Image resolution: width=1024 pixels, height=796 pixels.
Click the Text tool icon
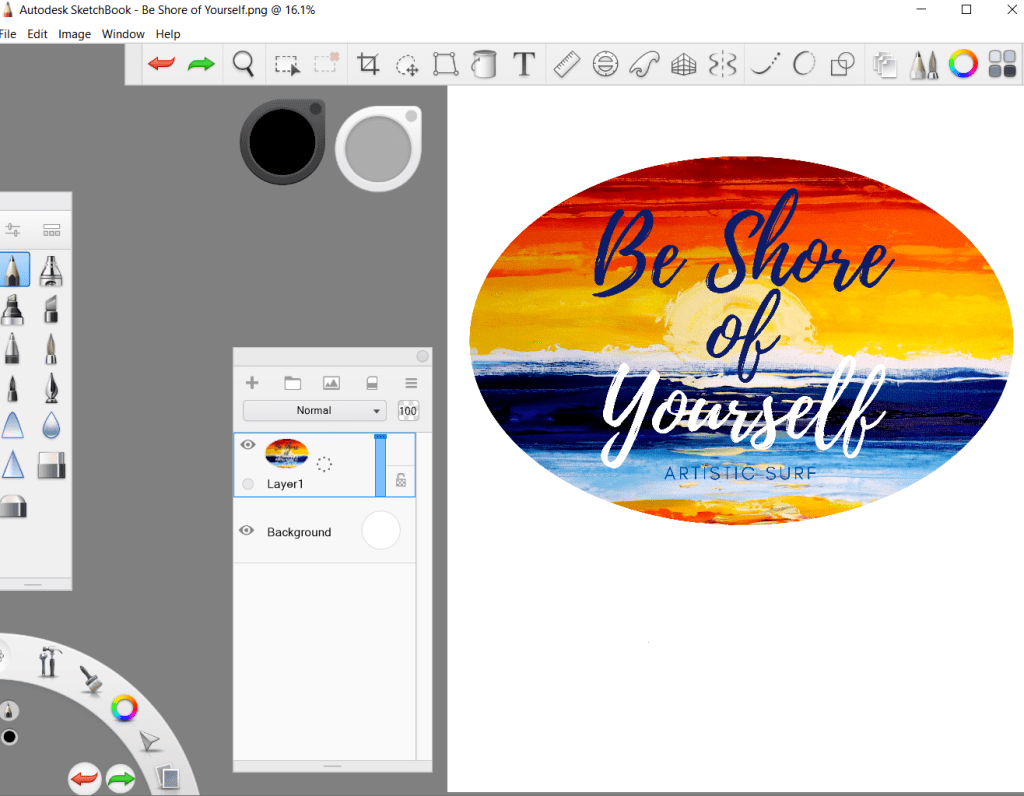[x=524, y=65]
